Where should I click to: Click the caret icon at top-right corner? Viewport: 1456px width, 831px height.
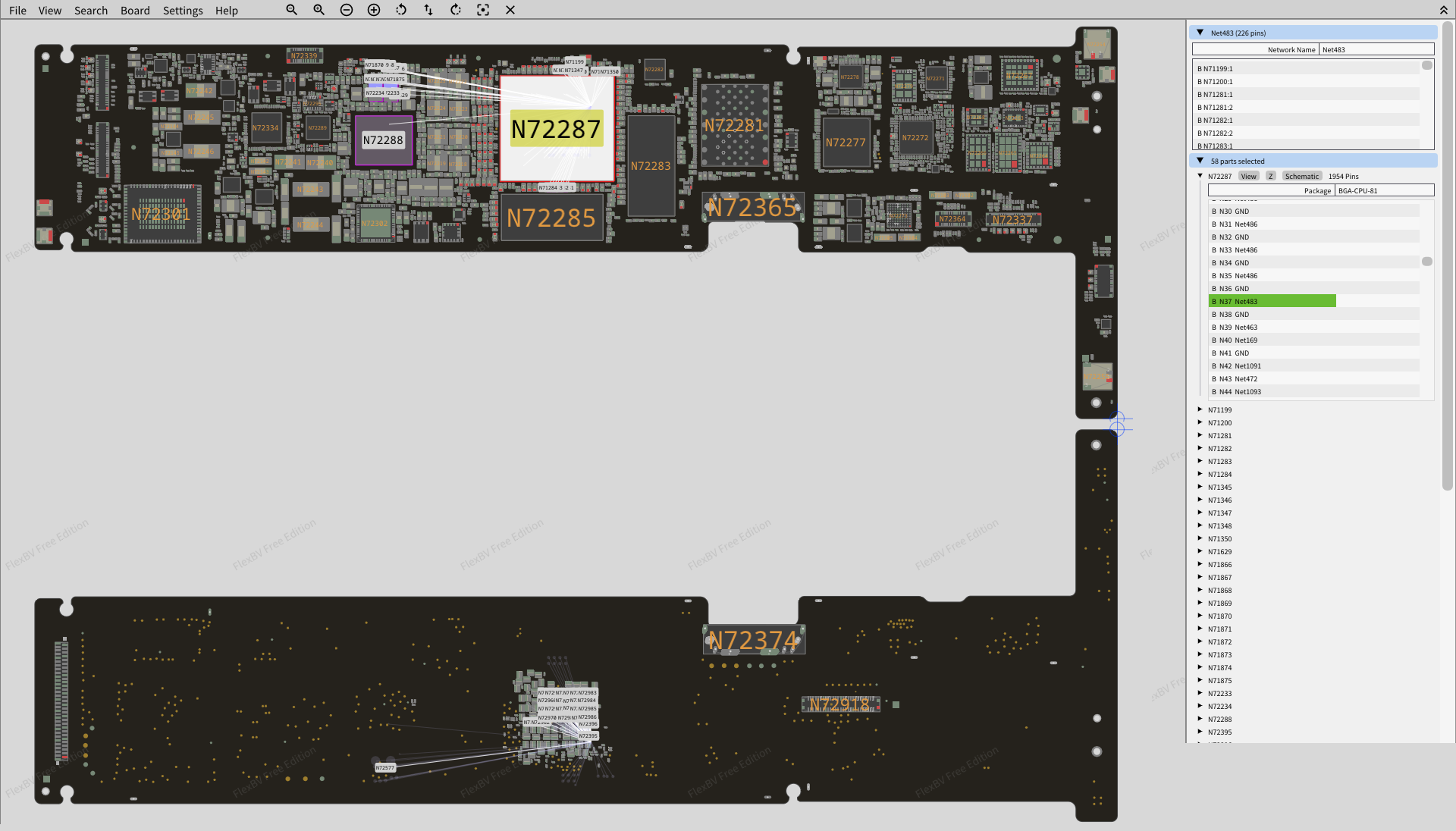(1443, 10)
